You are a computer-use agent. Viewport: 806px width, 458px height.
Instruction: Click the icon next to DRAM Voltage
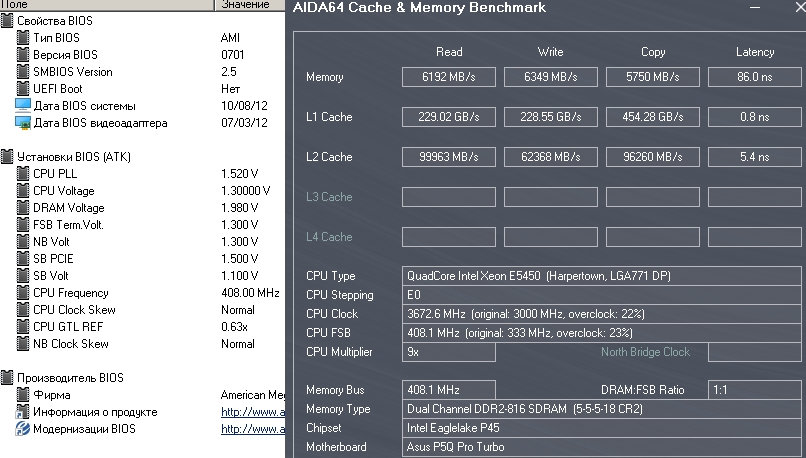[23, 208]
